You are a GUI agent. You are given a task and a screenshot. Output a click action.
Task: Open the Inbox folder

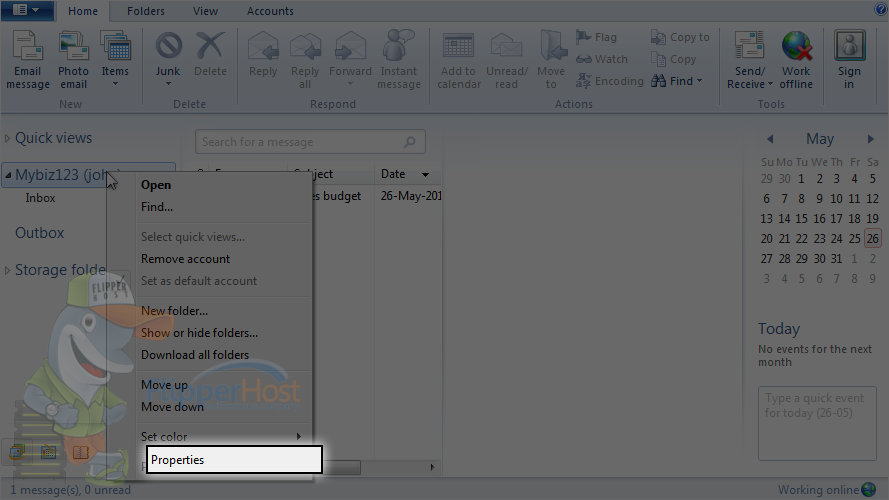click(x=40, y=198)
